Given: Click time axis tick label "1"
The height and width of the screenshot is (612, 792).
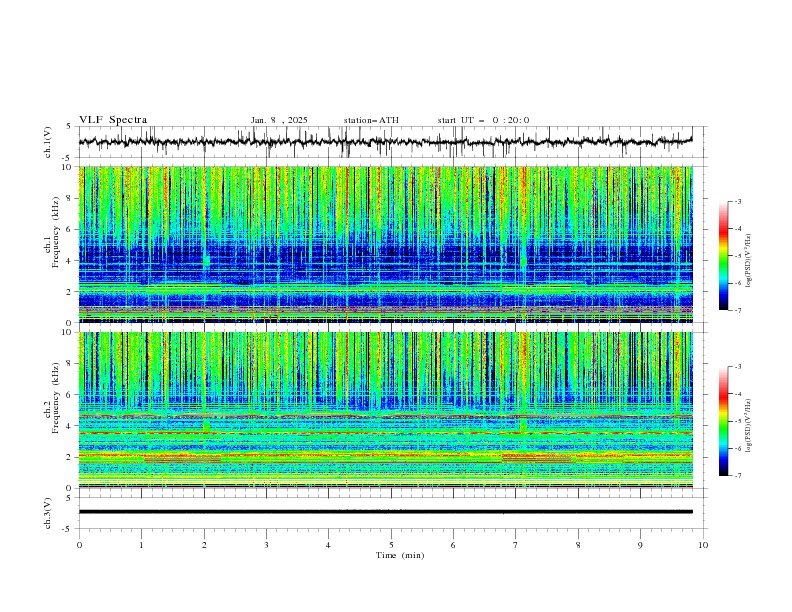Looking at the screenshot, I should (141, 545).
